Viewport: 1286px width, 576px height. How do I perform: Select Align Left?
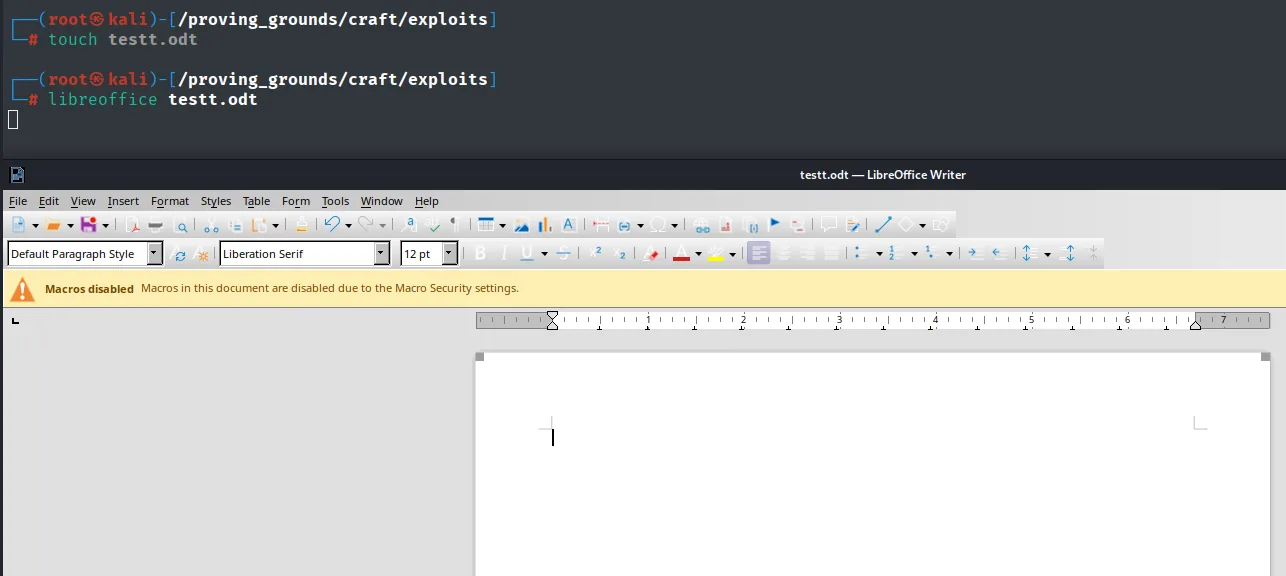coord(759,254)
